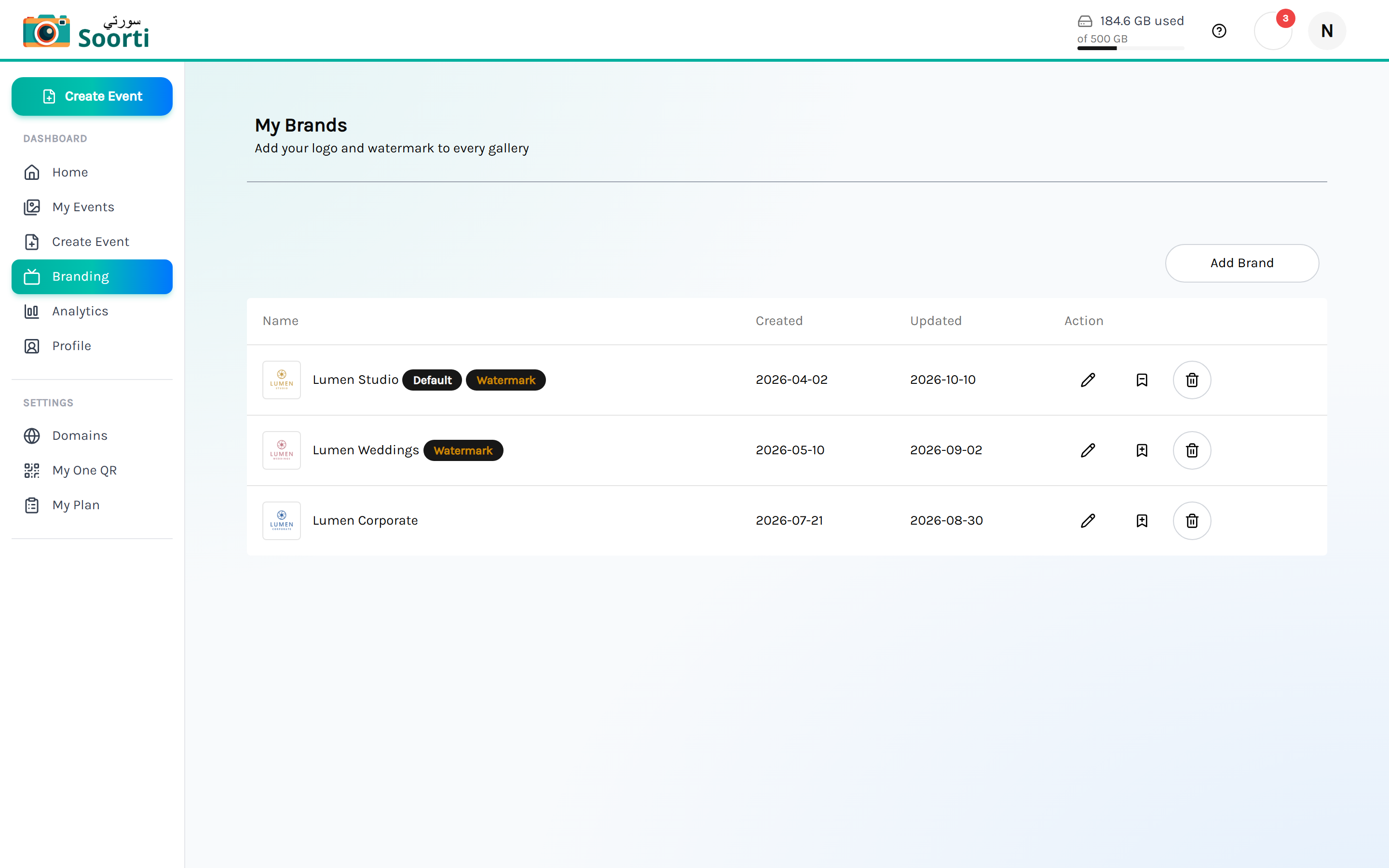Set Lumen Corporate as default bookmark

click(x=1142, y=521)
